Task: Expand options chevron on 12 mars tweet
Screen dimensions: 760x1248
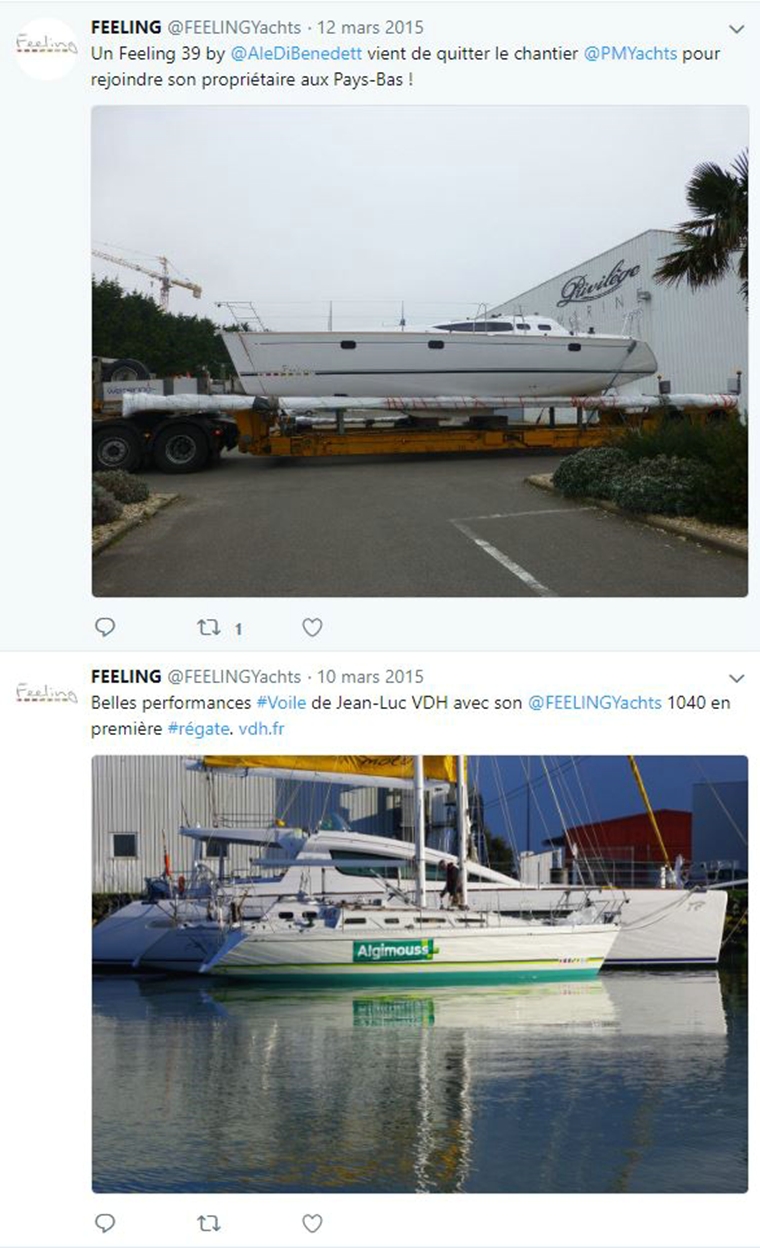Action: click(737, 29)
